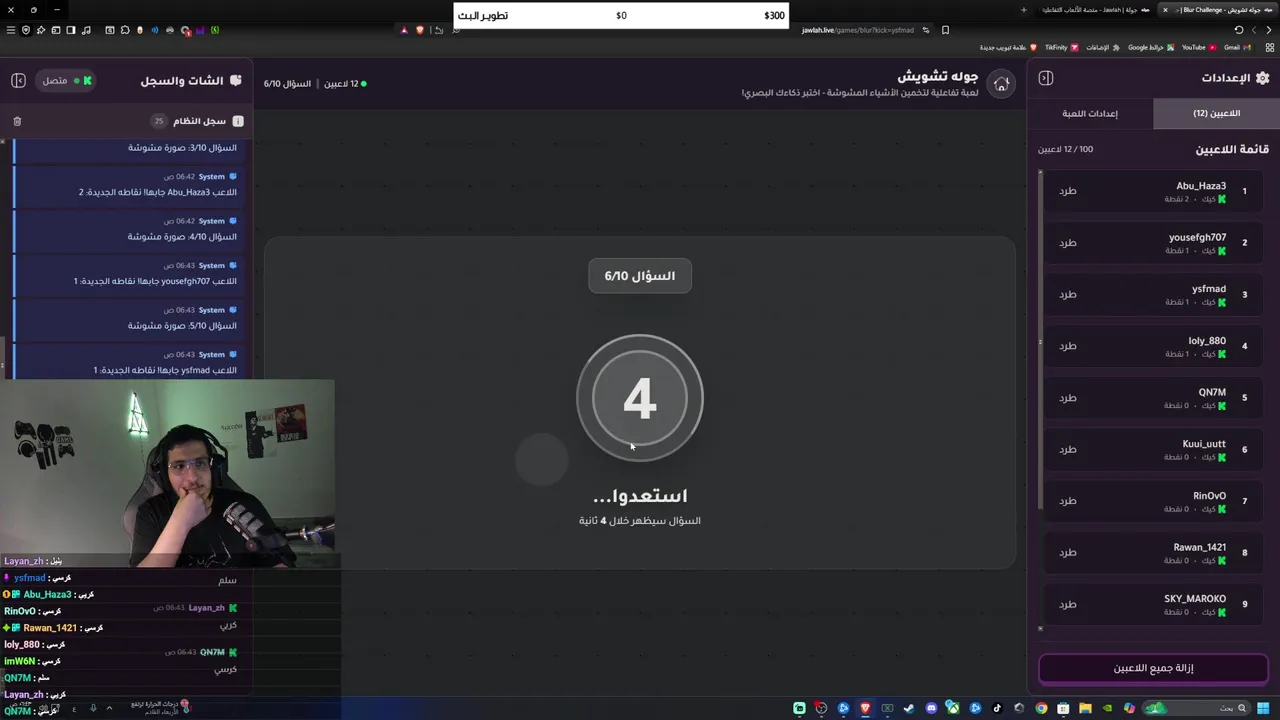Switch to إعدادات اللعبة tab
Viewport: 1280px width, 720px height.
click(1090, 113)
